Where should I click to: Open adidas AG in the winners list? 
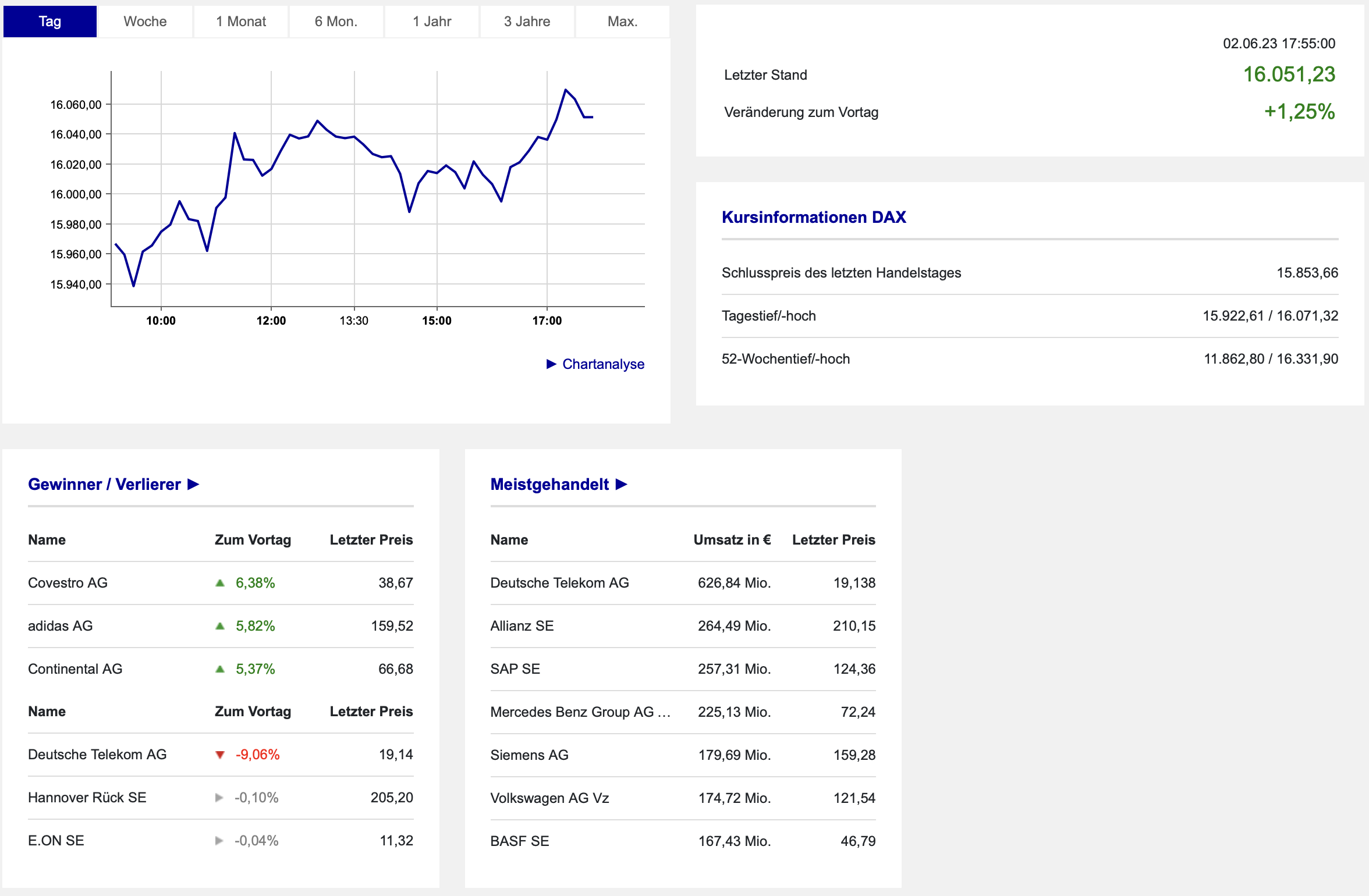(x=61, y=626)
